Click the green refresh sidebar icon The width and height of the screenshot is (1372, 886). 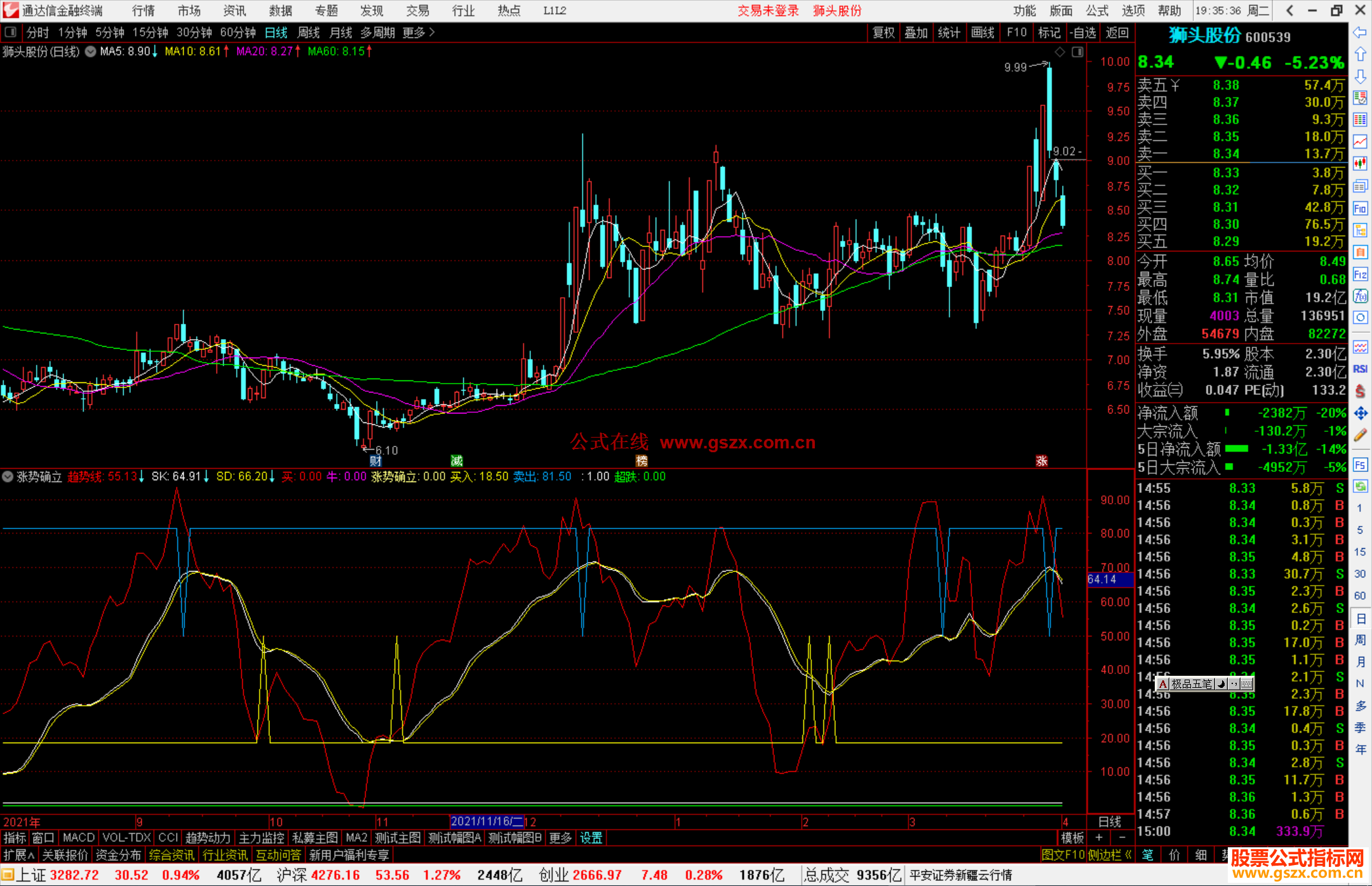(x=1360, y=487)
